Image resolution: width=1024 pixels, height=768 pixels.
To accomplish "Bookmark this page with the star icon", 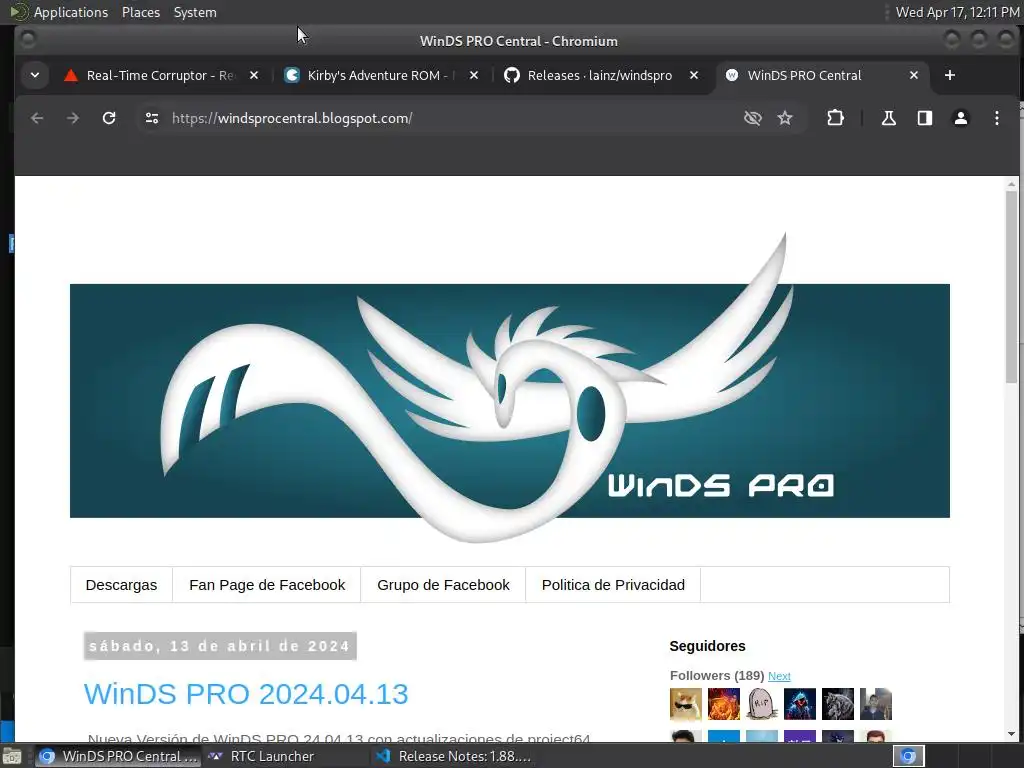I will point(785,118).
